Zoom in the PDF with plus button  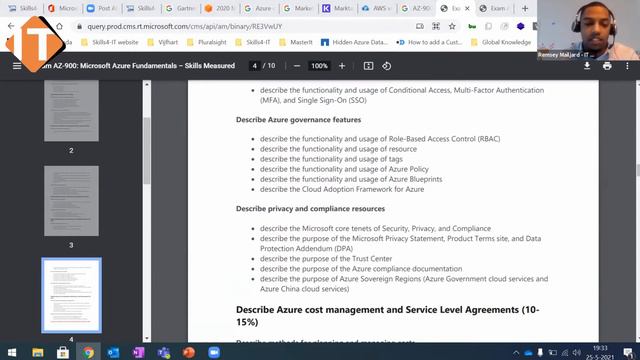click(342, 66)
